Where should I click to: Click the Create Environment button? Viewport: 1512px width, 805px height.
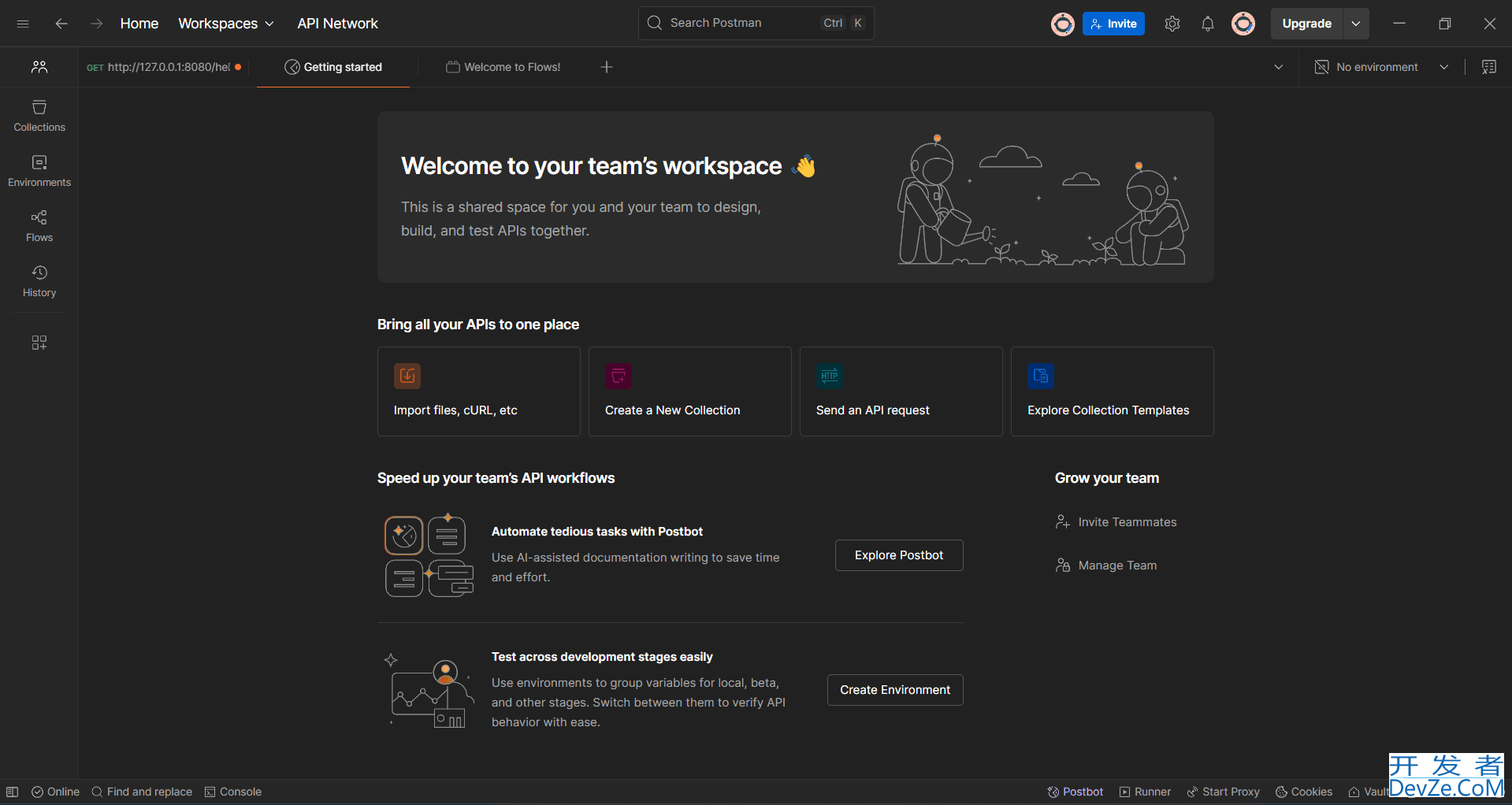pos(895,690)
